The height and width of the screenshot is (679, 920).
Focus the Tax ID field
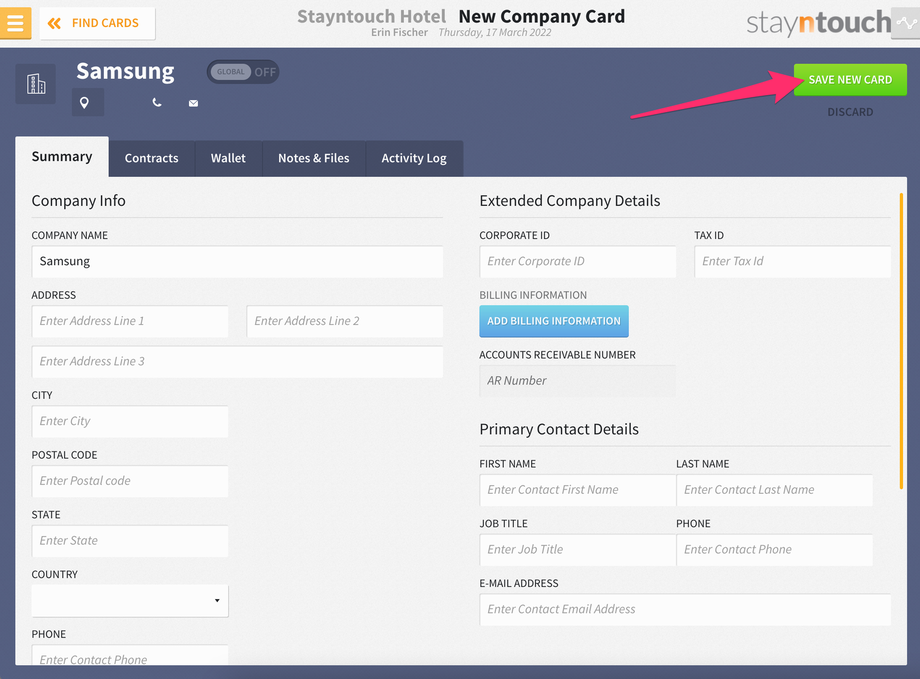tap(792, 262)
